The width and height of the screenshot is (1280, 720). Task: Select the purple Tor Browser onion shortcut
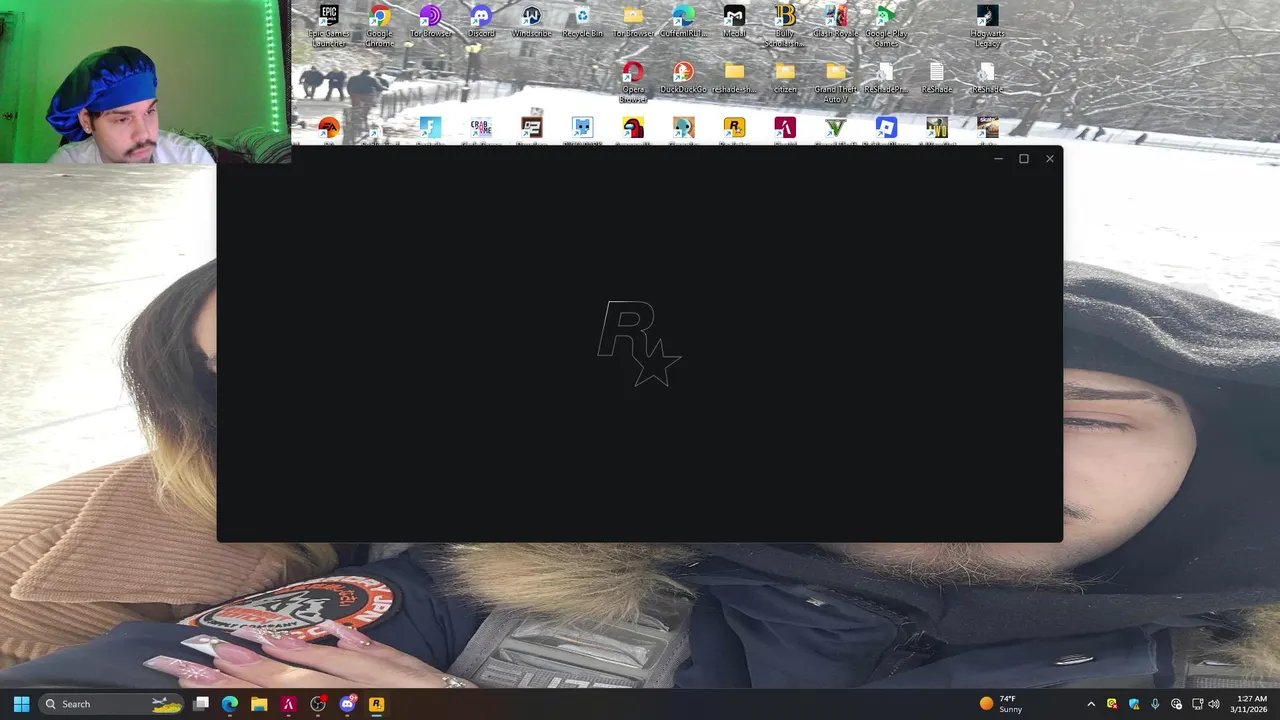(430, 22)
